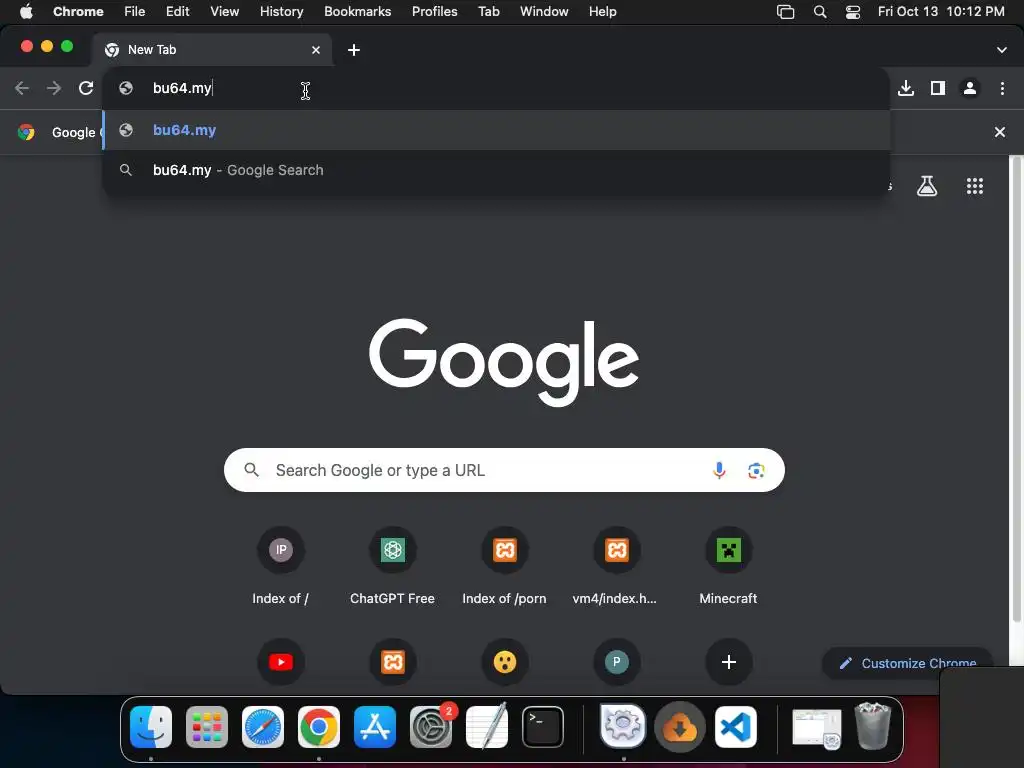Screen dimensions: 1024x768
Task: Dismiss the Google Chrome info bar
Action: tap(999, 132)
